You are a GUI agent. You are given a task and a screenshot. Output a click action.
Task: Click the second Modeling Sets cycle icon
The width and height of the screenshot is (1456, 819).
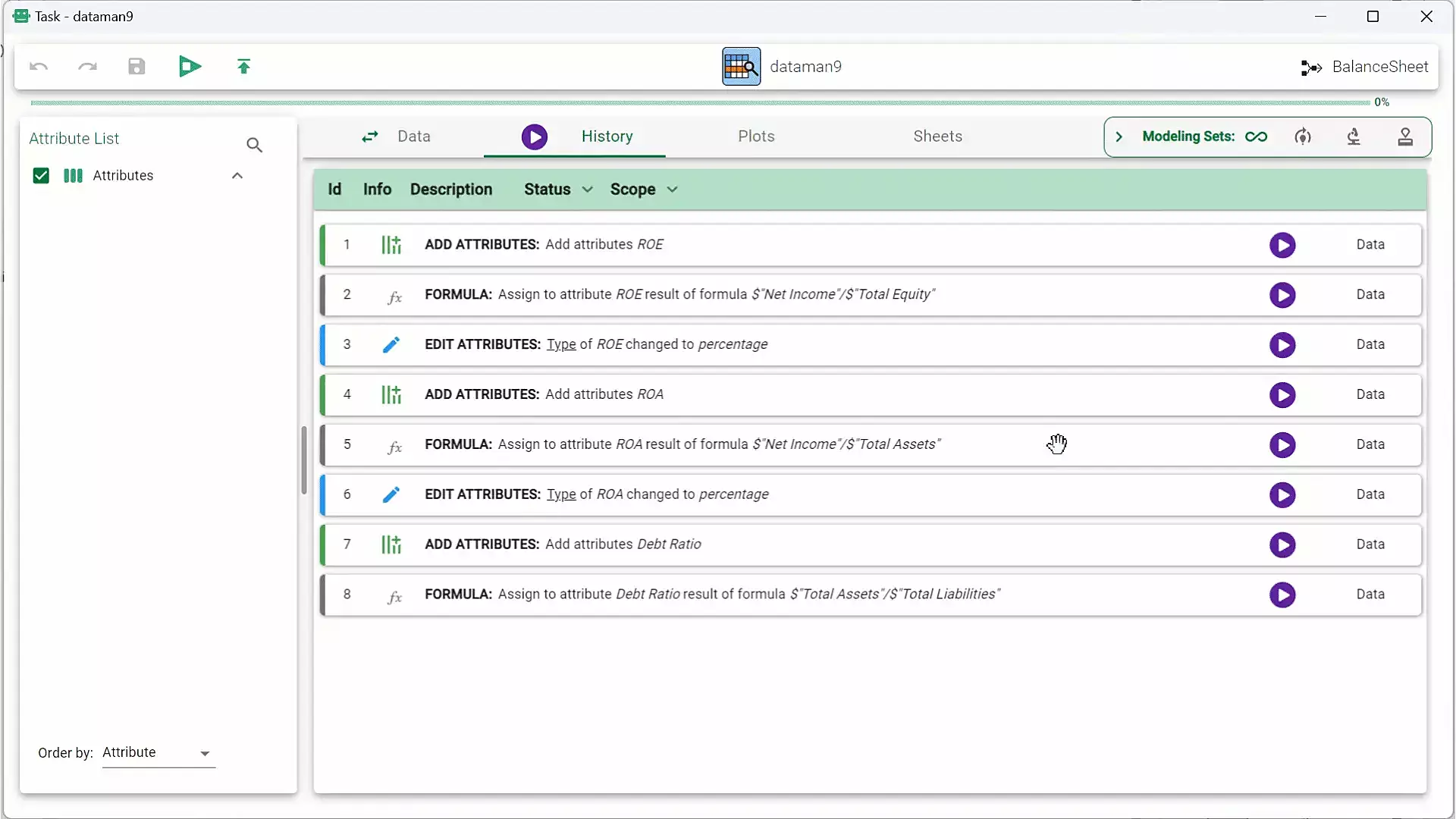point(1302,137)
